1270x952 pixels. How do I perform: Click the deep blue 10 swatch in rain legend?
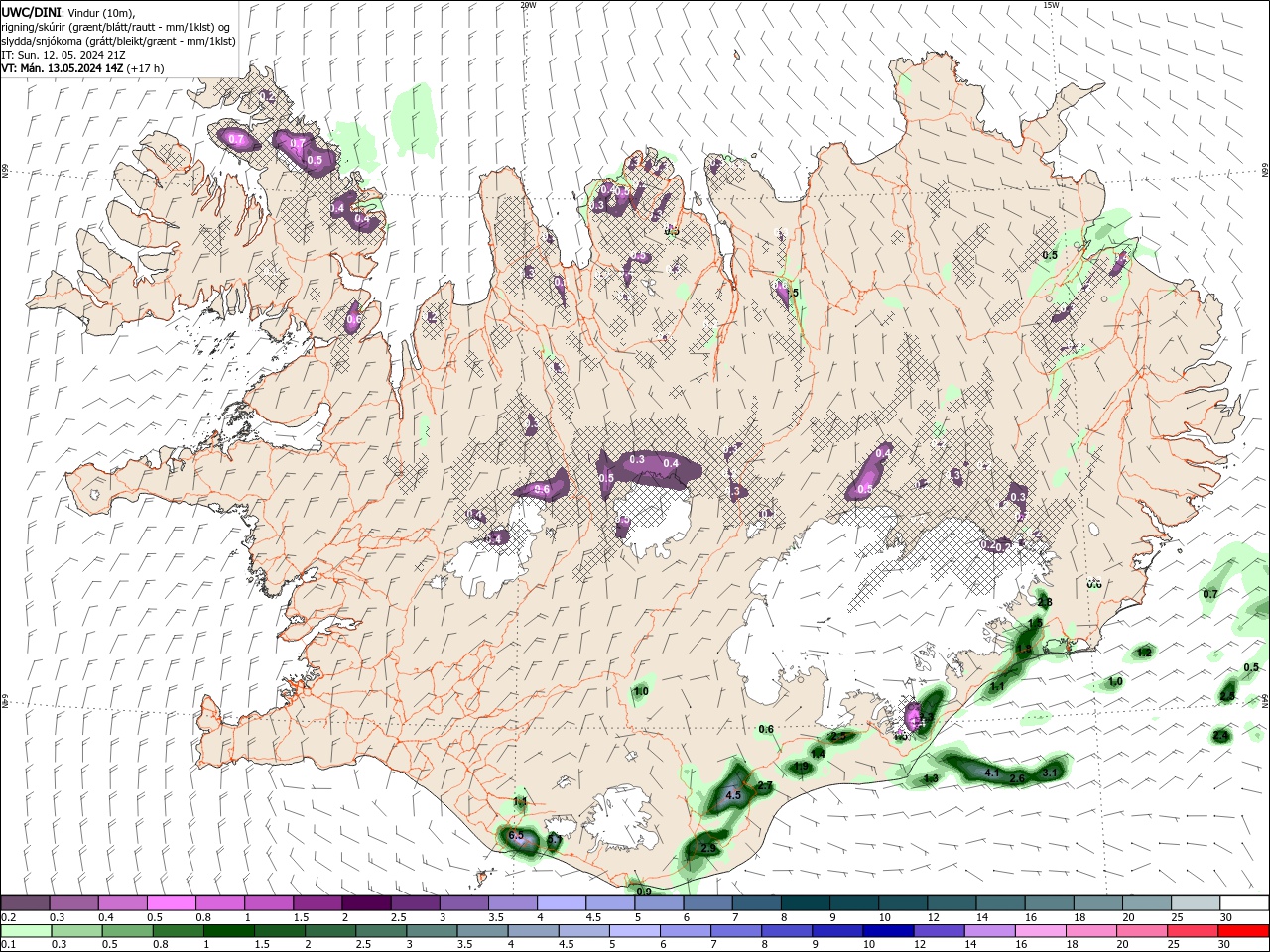click(x=887, y=931)
